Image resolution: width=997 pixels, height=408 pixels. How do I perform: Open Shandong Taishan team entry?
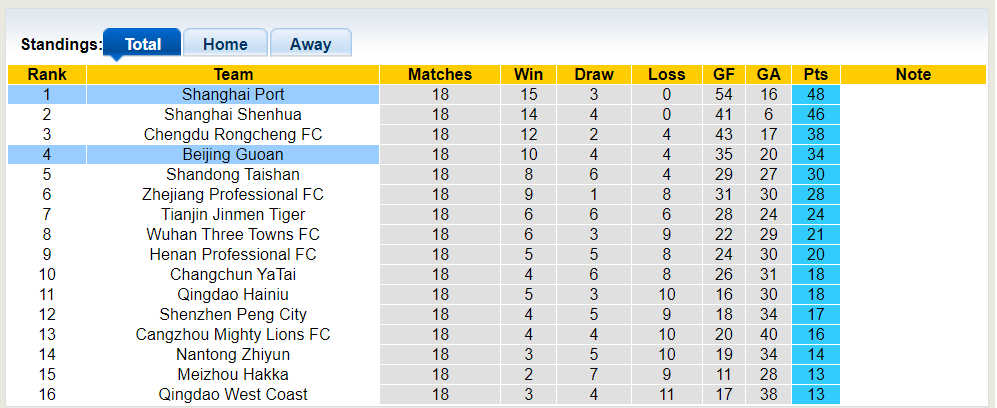tap(233, 174)
